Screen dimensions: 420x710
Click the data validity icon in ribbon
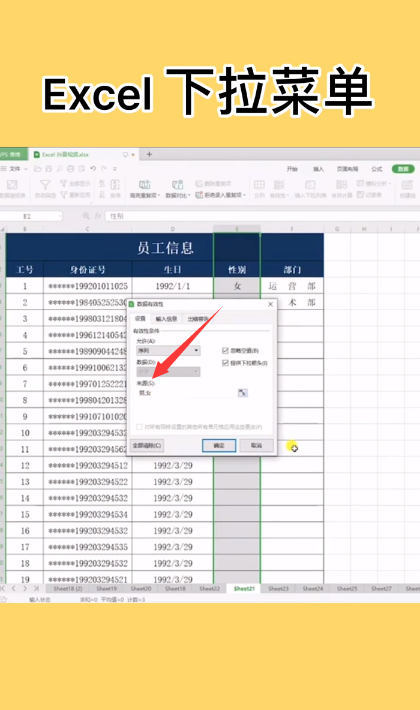click(x=279, y=185)
